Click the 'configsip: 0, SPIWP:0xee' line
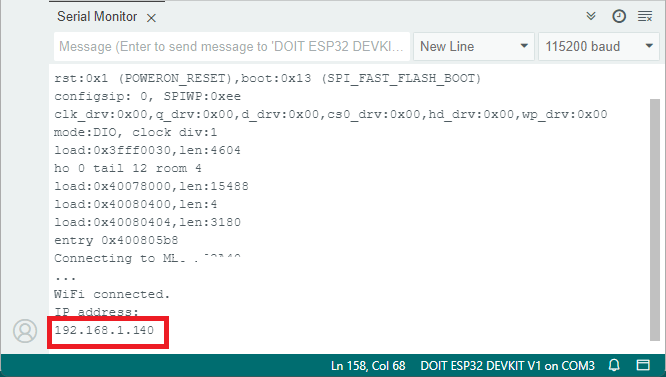 click(x=147, y=96)
